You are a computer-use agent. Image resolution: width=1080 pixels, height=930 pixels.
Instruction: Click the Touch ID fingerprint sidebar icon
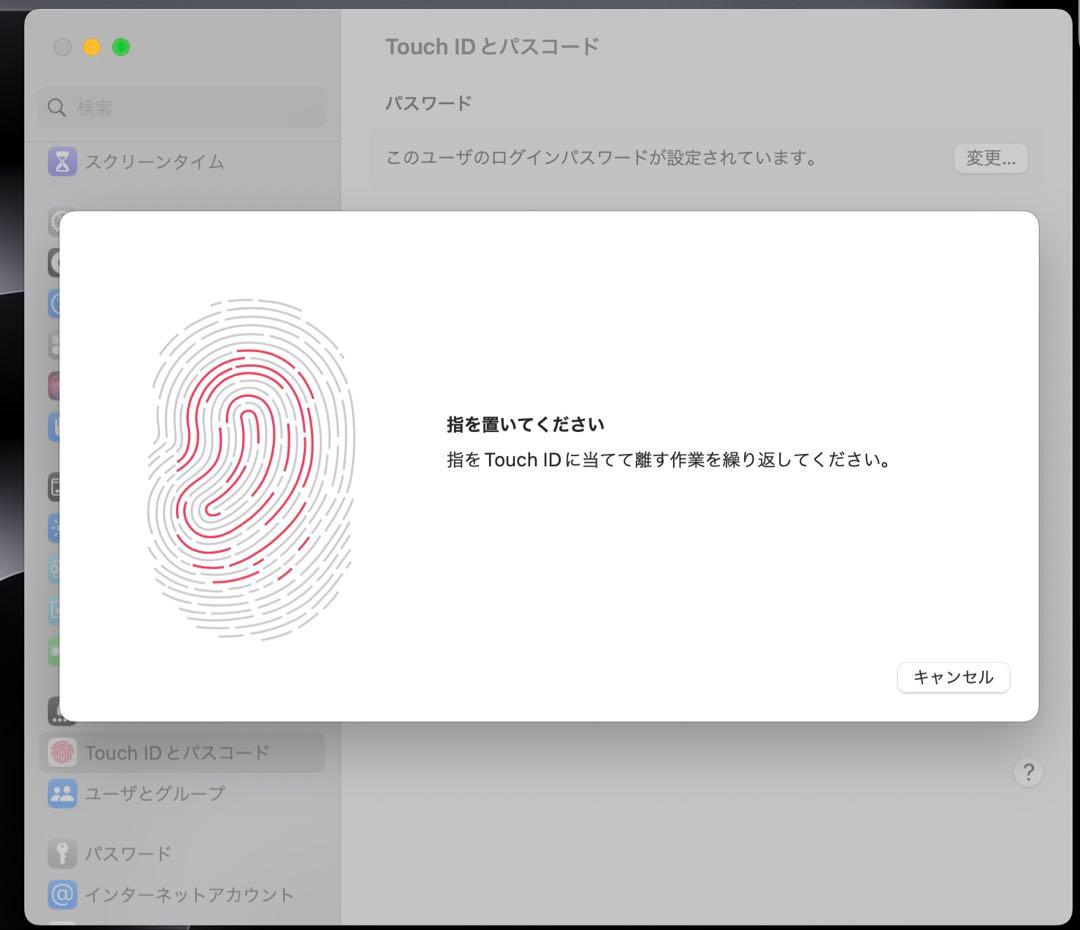[x=62, y=752]
